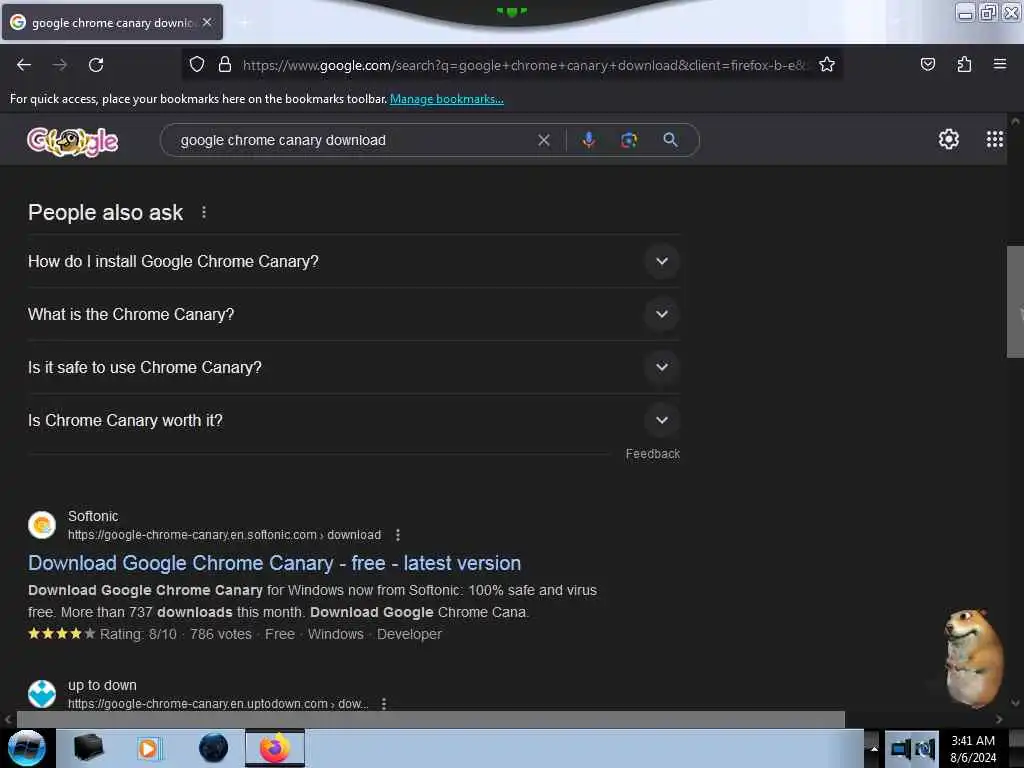This screenshot has height=768, width=1024.
Task: Expand "What is the Chrome Canary?"
Action: click(x=353, y=314)
